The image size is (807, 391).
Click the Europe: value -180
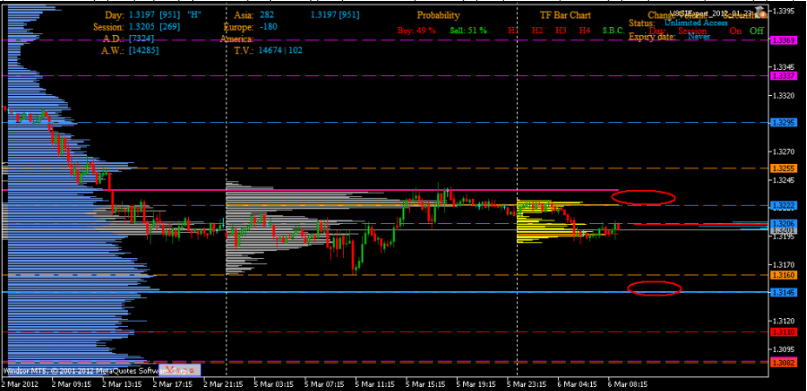point(268,27)
